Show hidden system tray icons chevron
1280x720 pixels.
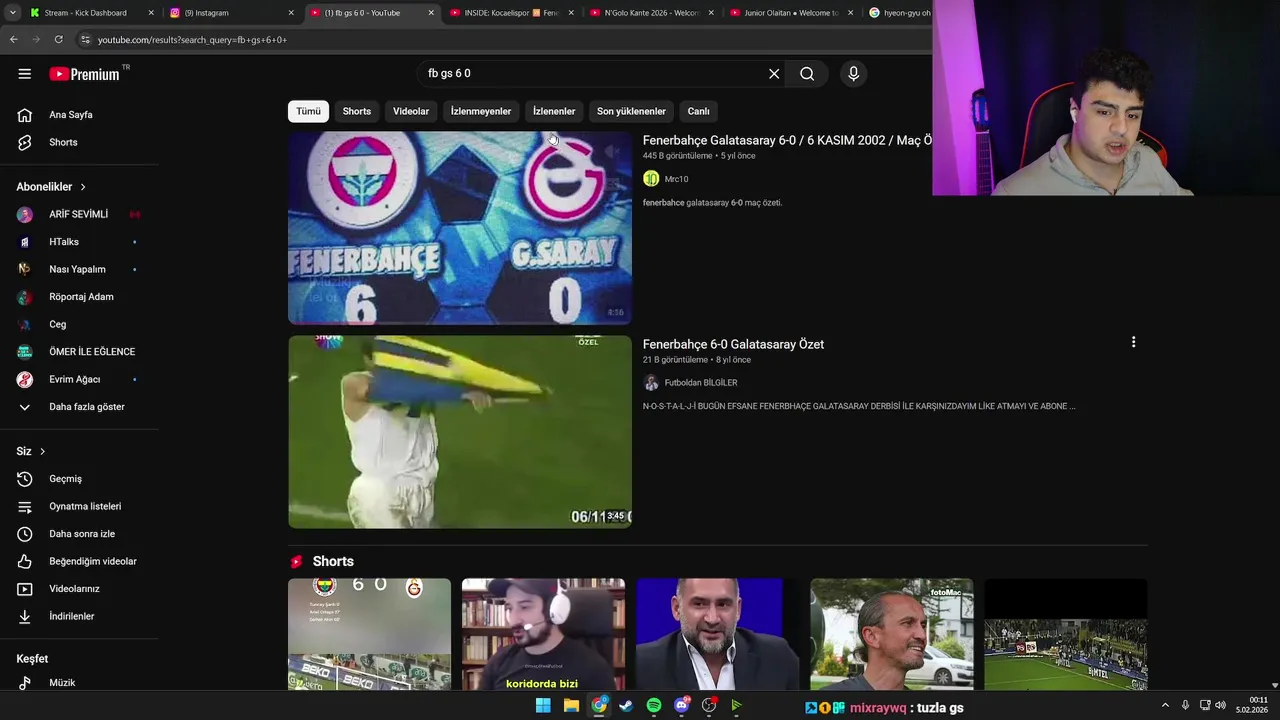[1165, 706]
